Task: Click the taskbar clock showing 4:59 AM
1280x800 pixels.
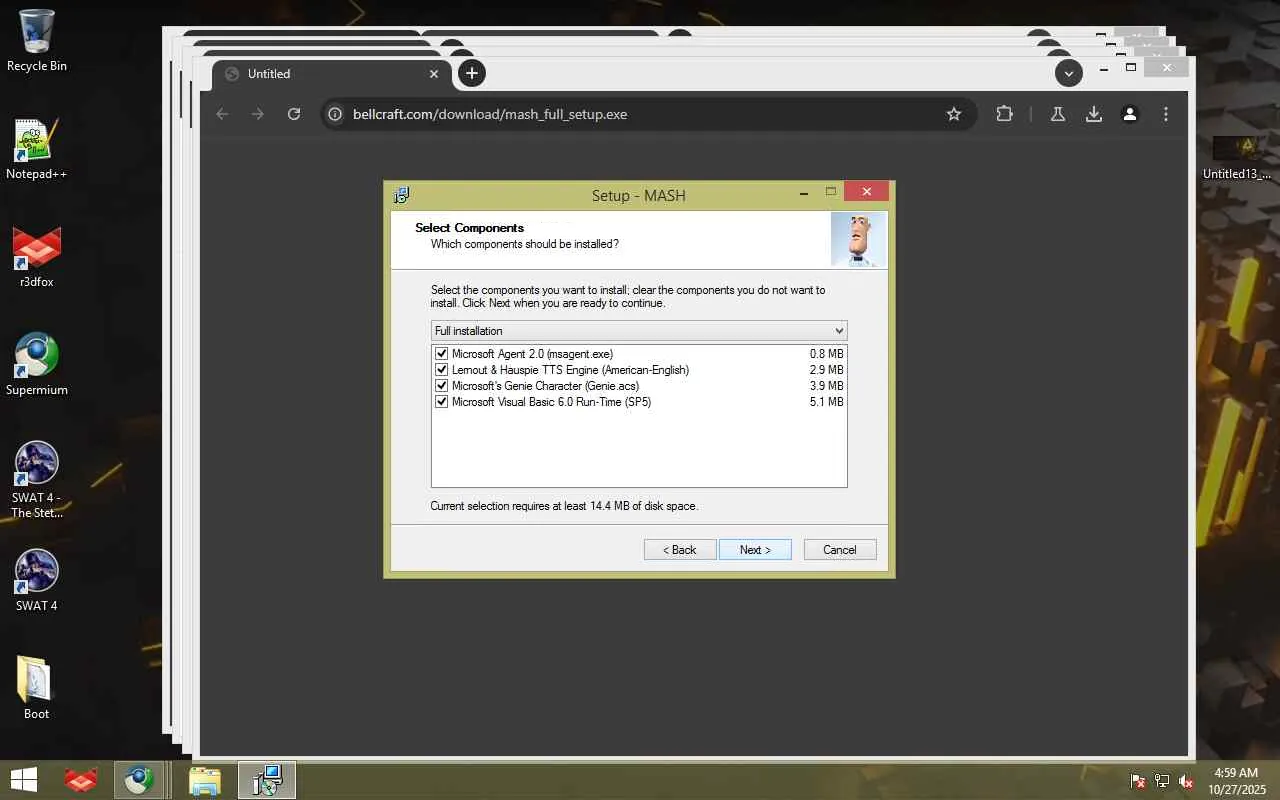Action: (1235, 781)
